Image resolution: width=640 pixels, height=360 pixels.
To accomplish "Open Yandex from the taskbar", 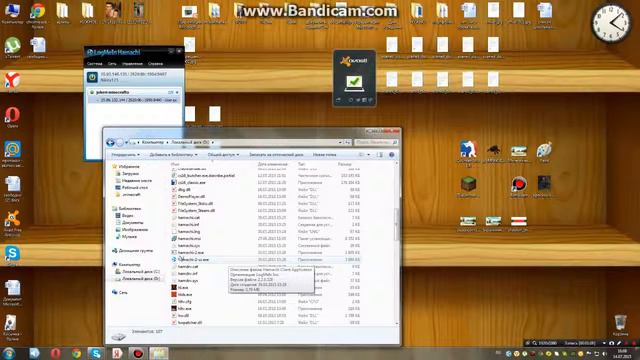I will coord(117,353).
